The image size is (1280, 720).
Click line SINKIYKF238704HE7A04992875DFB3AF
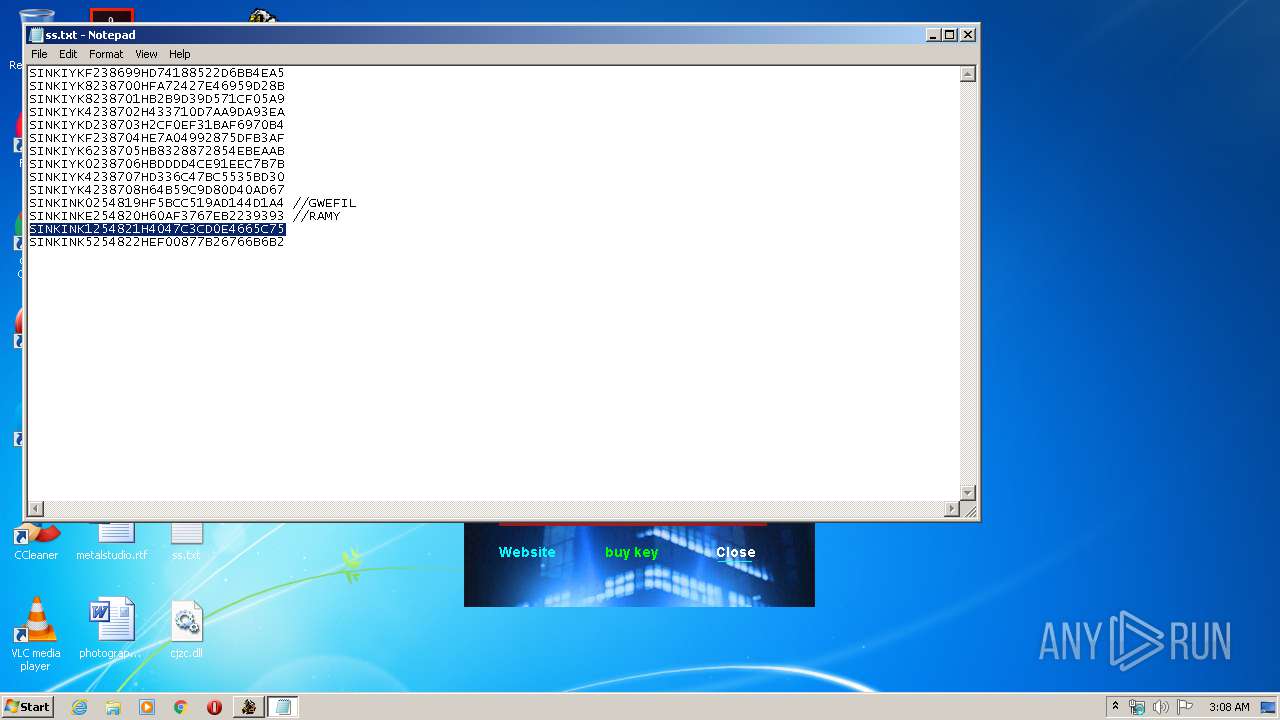(157, 138)
